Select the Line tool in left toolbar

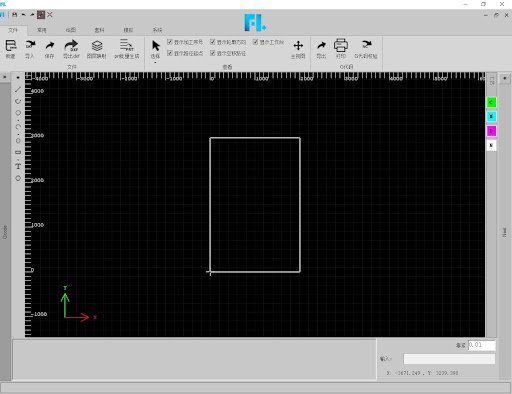coord(18,89)
